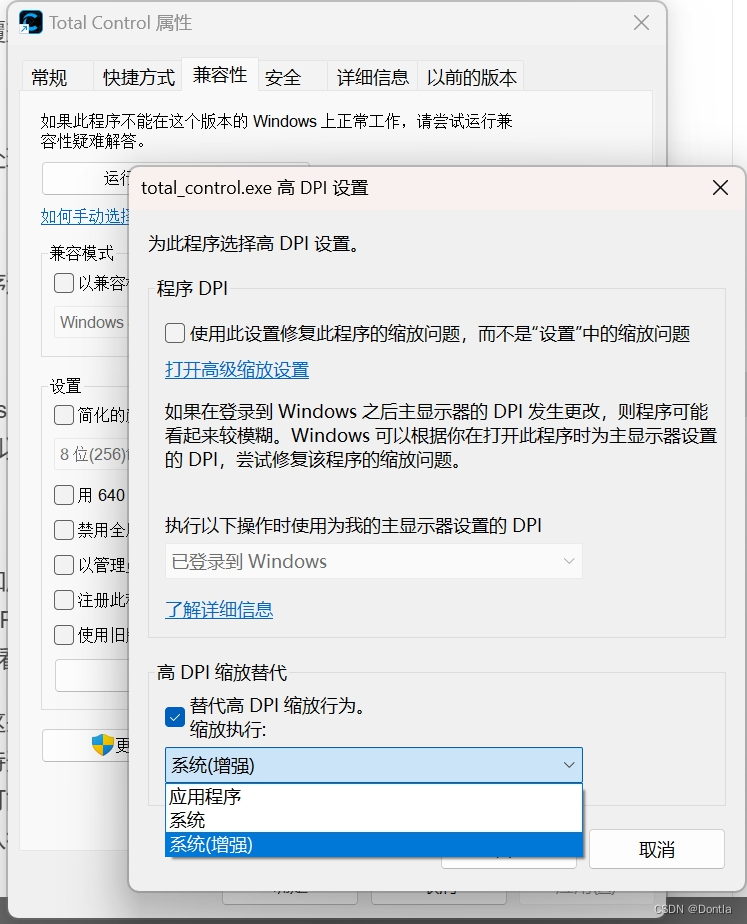747x924 pixels.
Task: Switch to the 以前的版本 tab
Action: (471, 77)
